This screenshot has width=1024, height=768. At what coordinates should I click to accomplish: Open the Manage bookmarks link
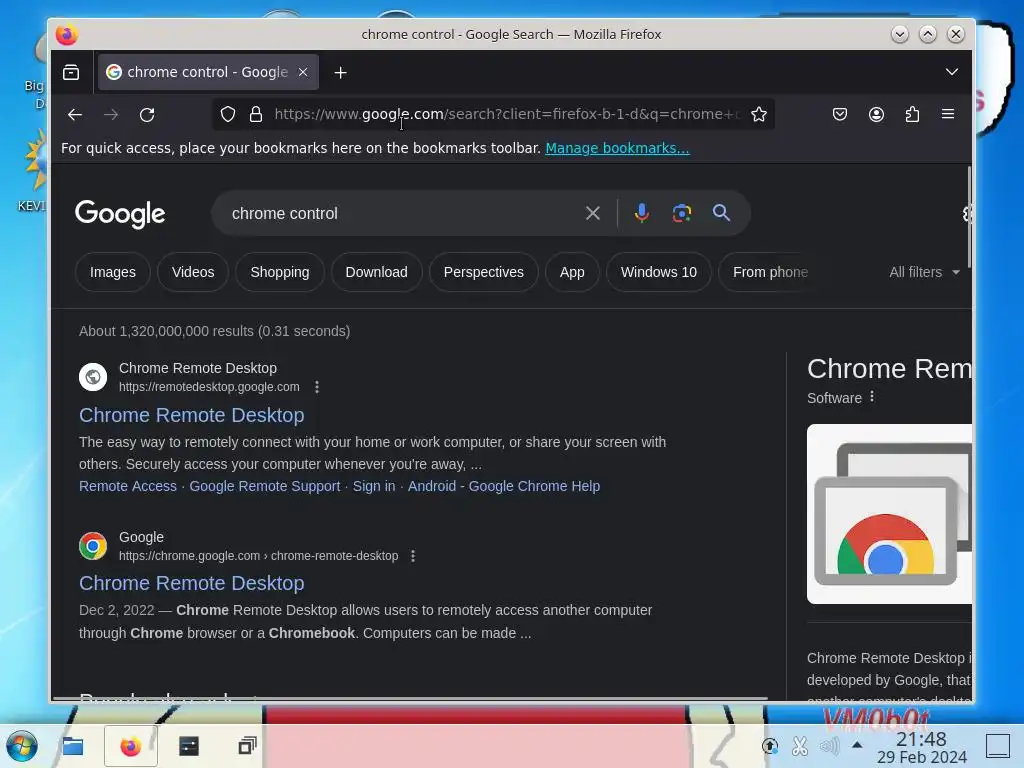(x=617, y=148)
